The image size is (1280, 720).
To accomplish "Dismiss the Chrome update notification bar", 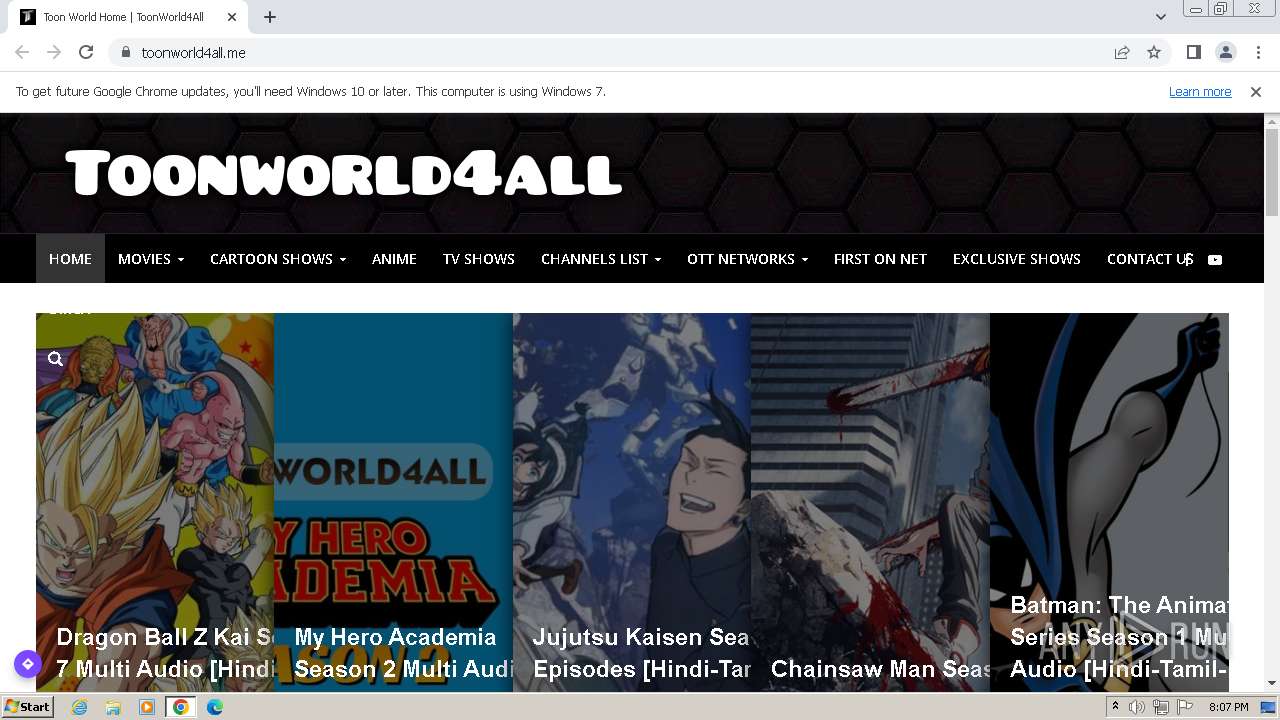I will 1256,91.
